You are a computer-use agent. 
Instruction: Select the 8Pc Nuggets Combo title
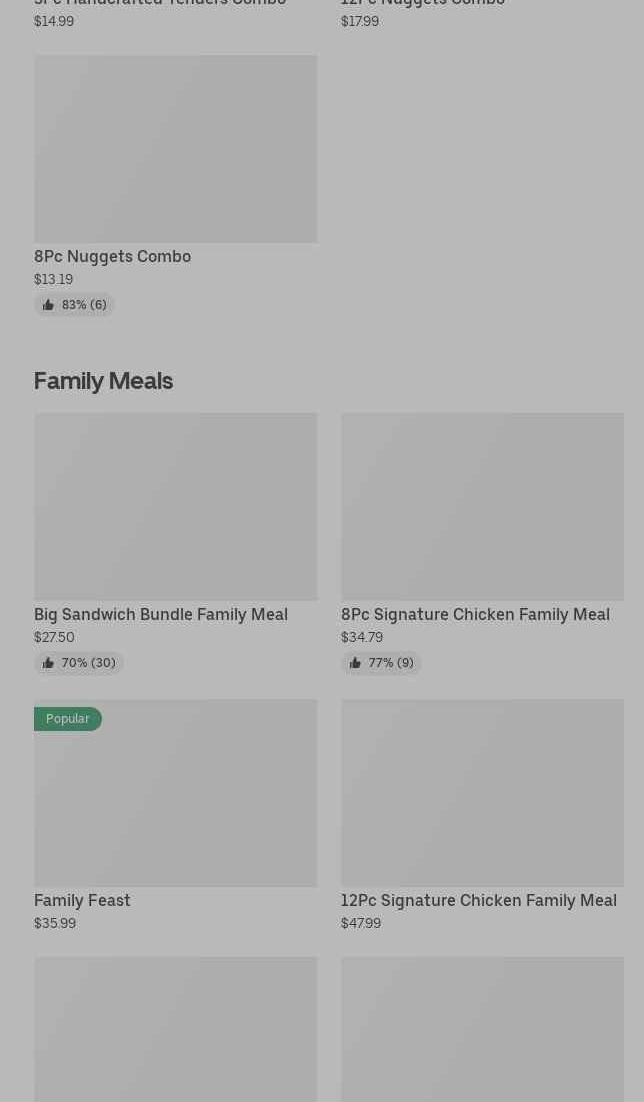tap(112, 257)
